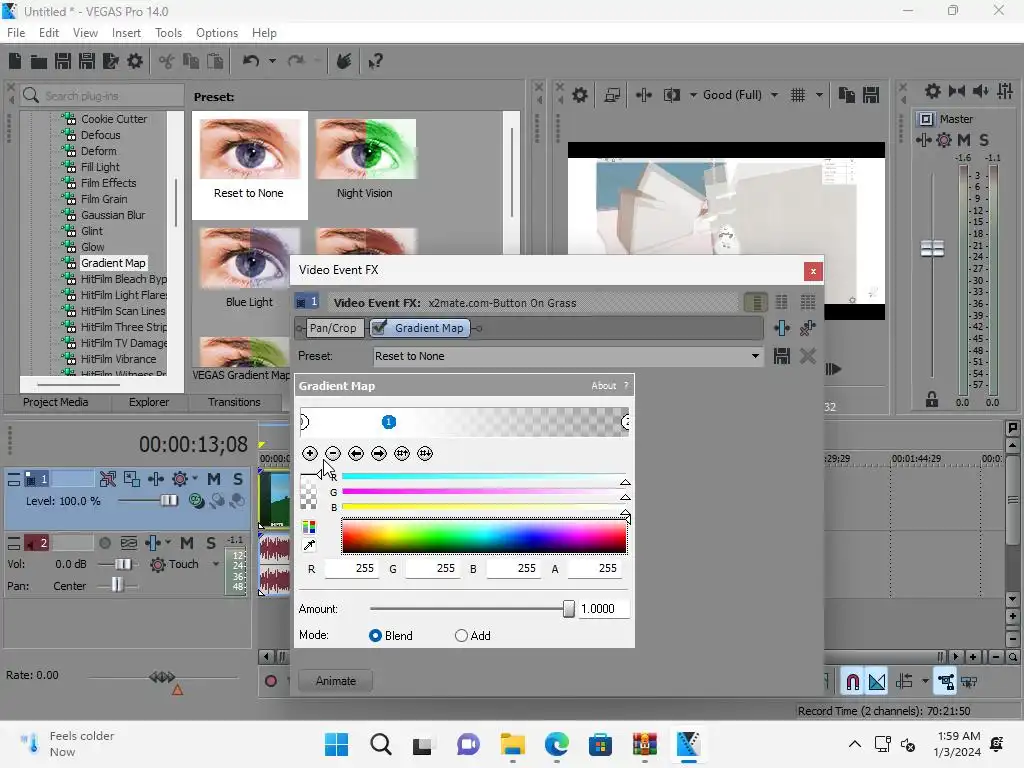
Task: Open preview quality Good (Full) dropdown
Action: 741,95
